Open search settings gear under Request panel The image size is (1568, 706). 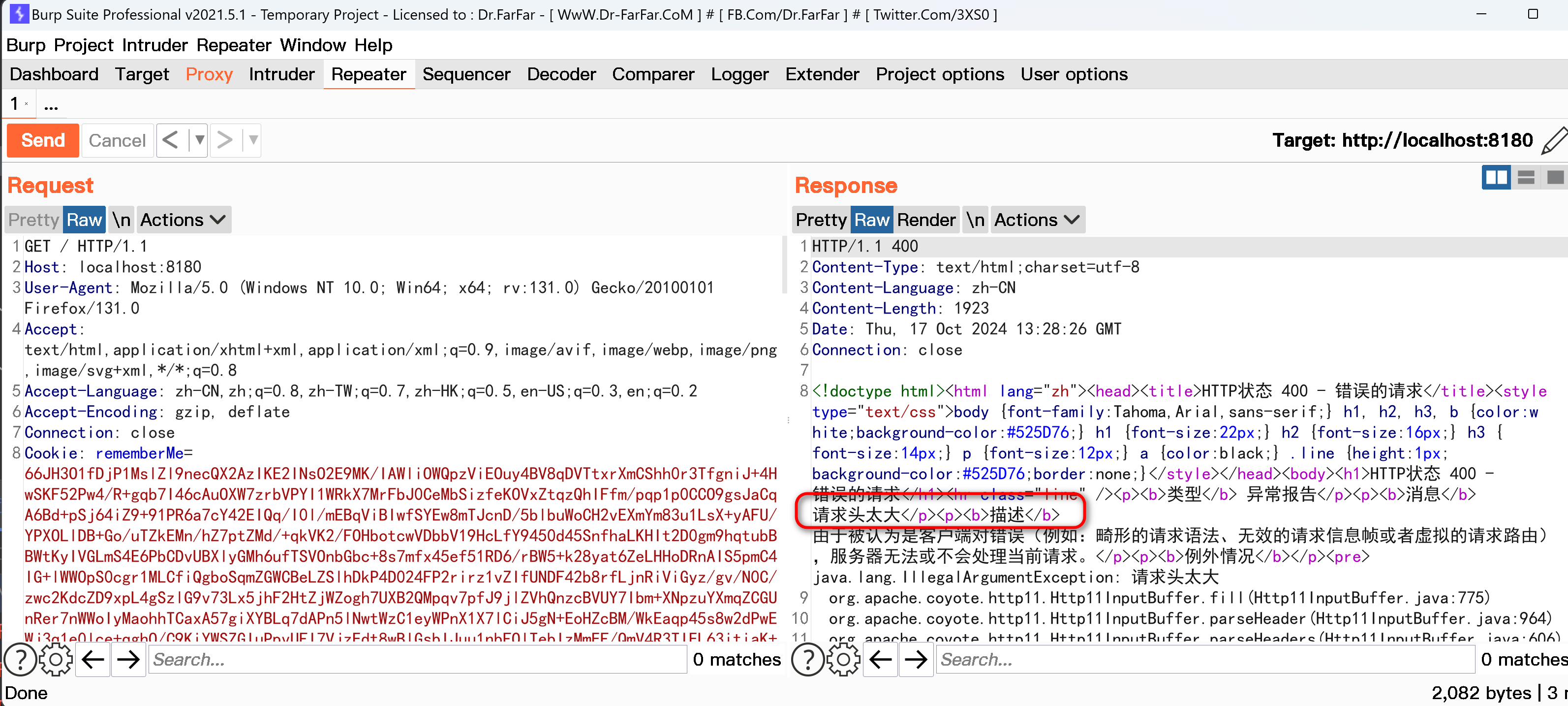pos(56,660)
